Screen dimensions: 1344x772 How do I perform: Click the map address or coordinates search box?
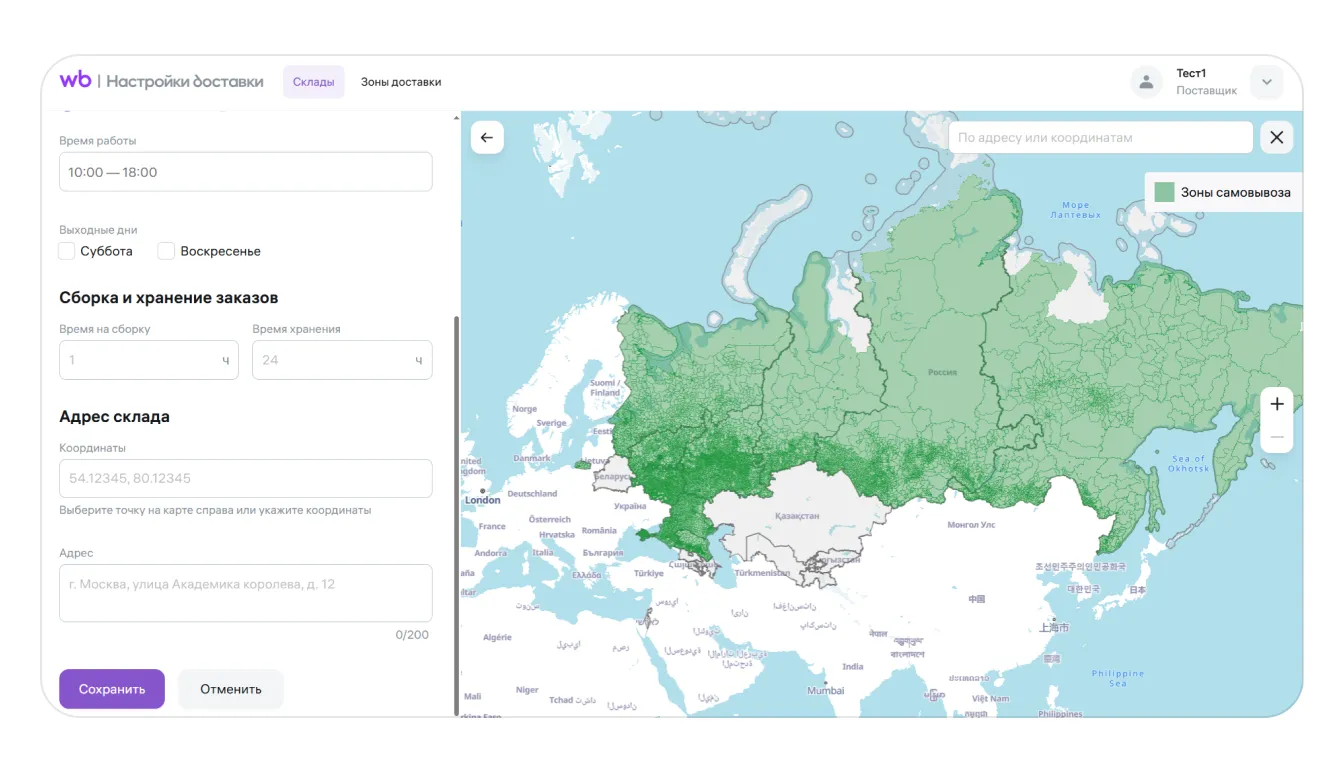pyautogui.click(x=1100, y=138)
